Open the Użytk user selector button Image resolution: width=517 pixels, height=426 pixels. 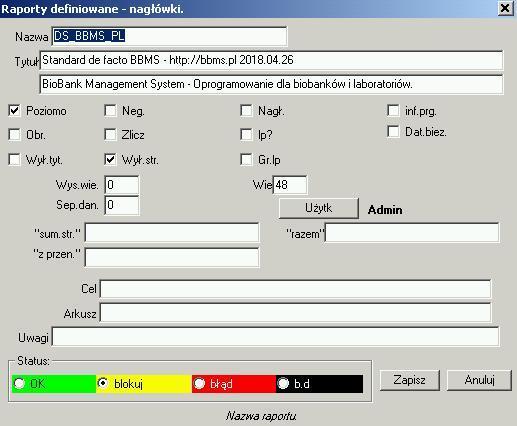319,208
